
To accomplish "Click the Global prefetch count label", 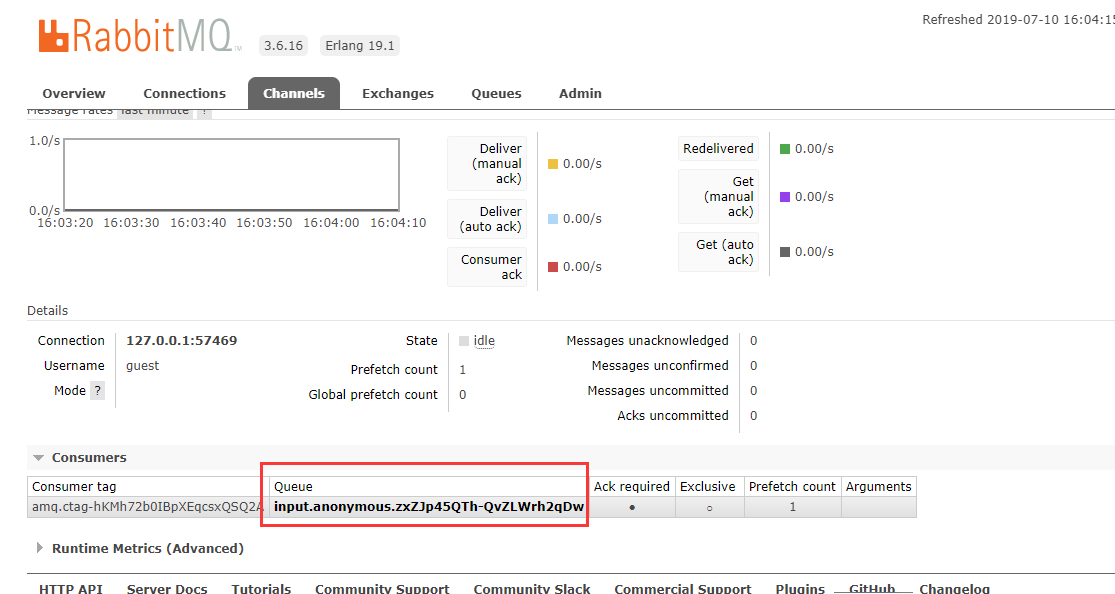I will pyautogui.click(x=373, y=395).
